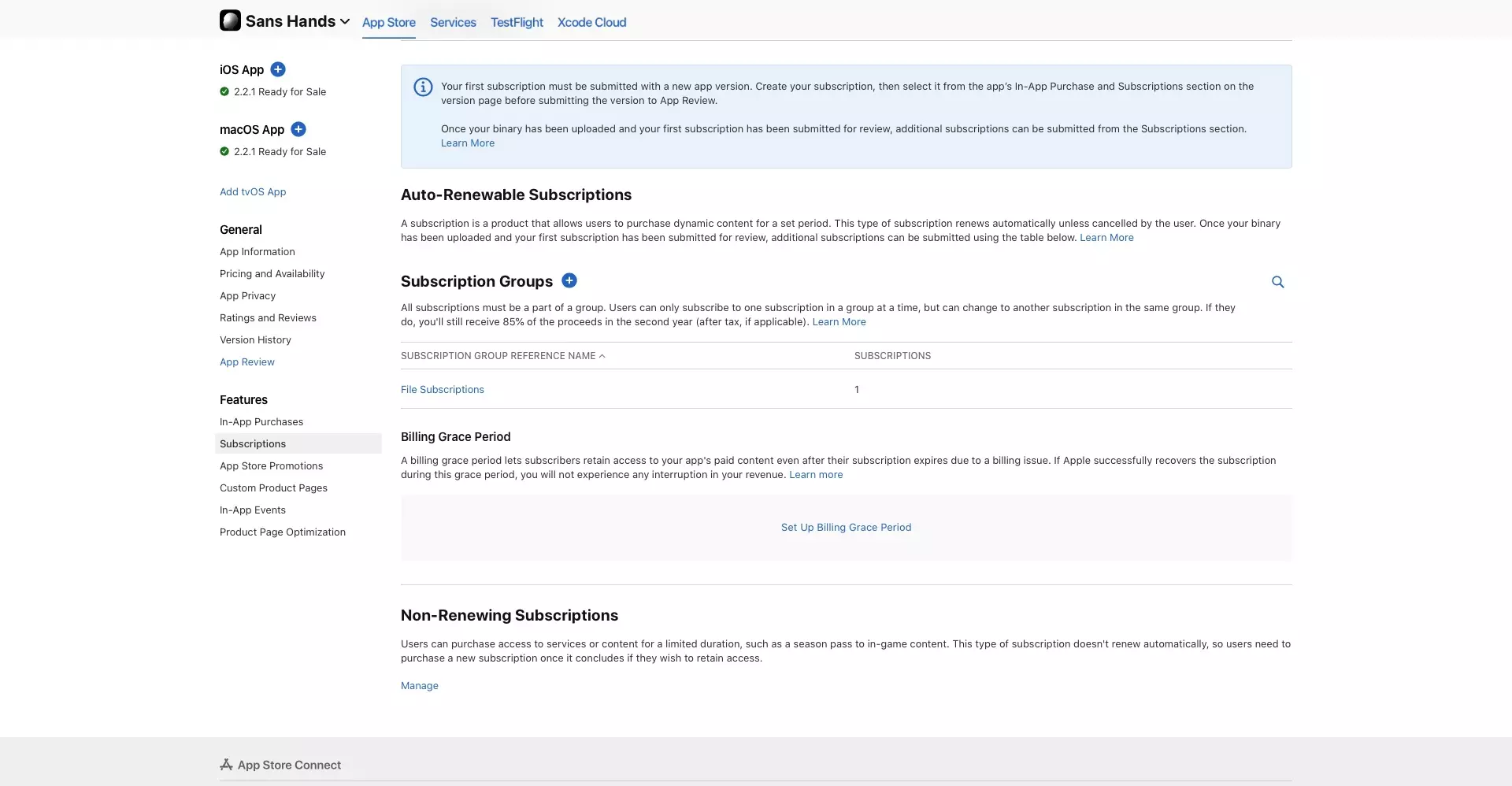Click the Billing Grace Period heading
The height and width of the screenshot is (786, 1512).
pyautogui.click(x=455, y=436)
